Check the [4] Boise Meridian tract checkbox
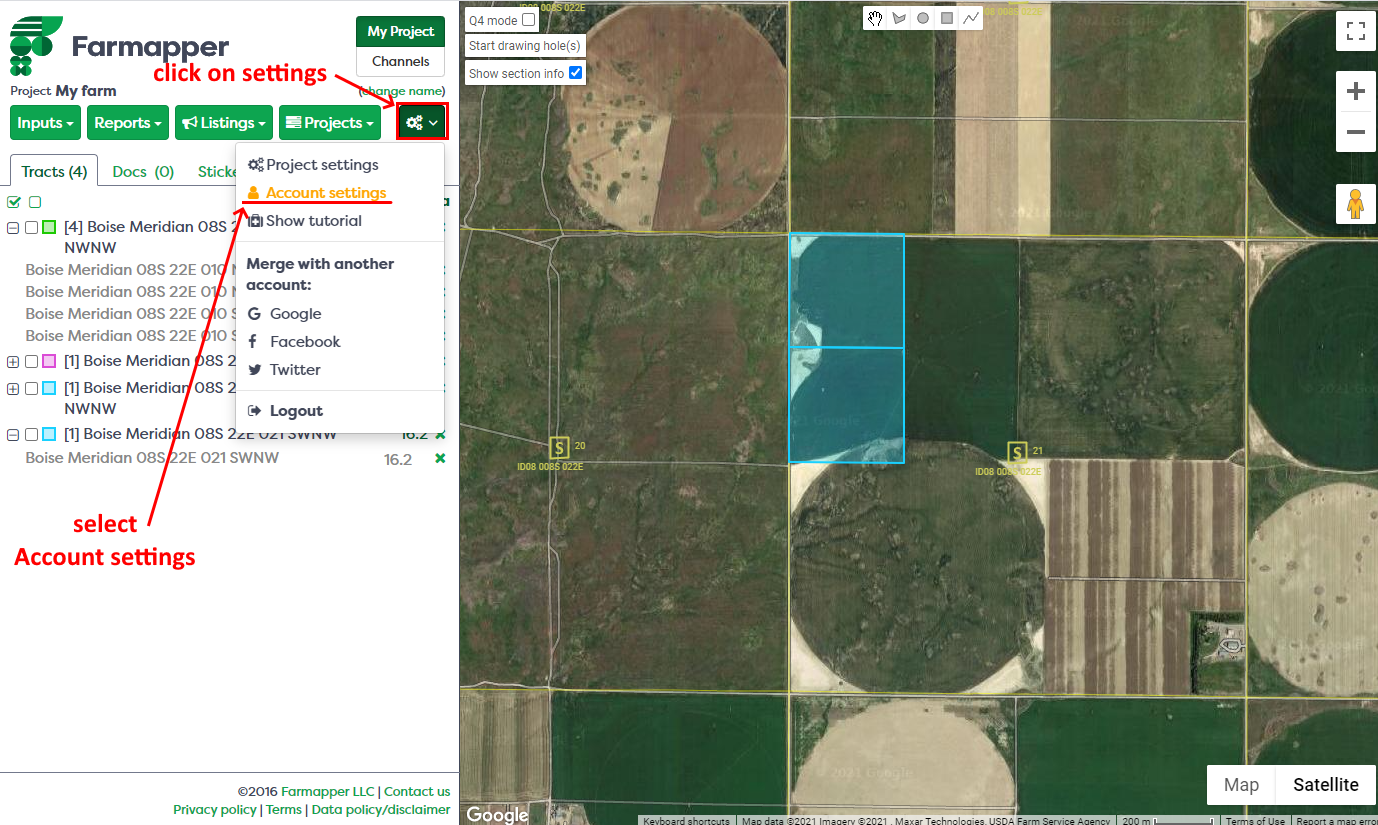1378x825 pixels. point(31,228)
